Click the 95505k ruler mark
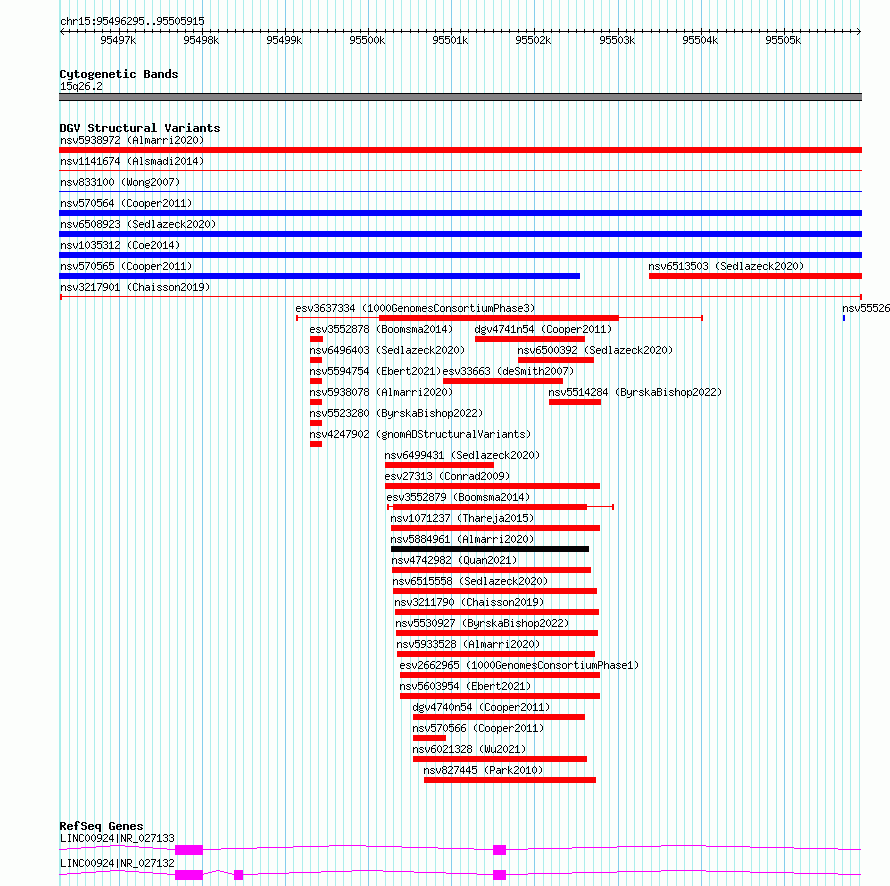Screen dimensions: 890x886 point(783,40)
